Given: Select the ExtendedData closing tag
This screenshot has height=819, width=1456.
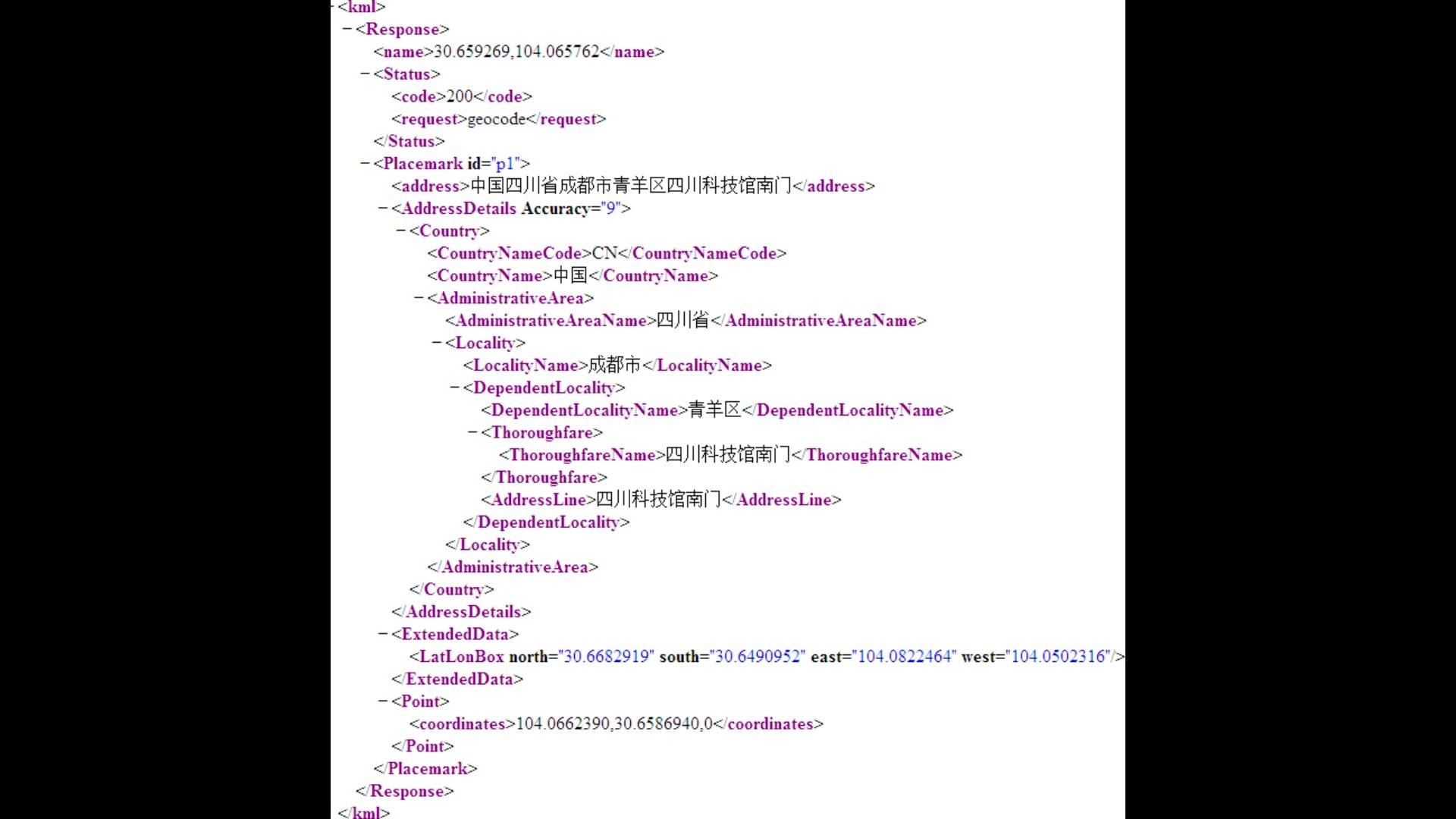Looking at the screenshot, I should tap(457, 678).
